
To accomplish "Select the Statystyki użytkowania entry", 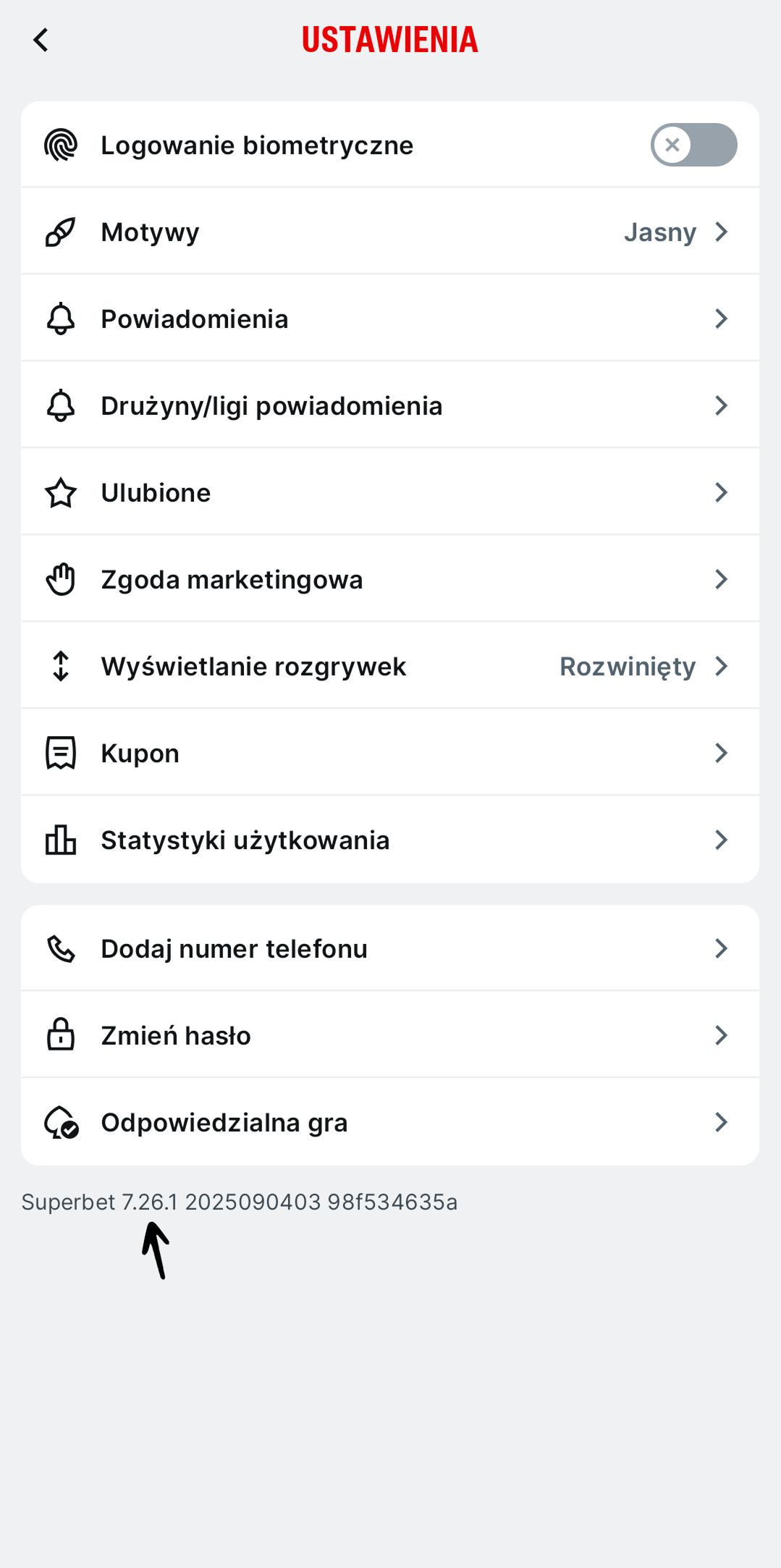I will (x=245, y=840).
